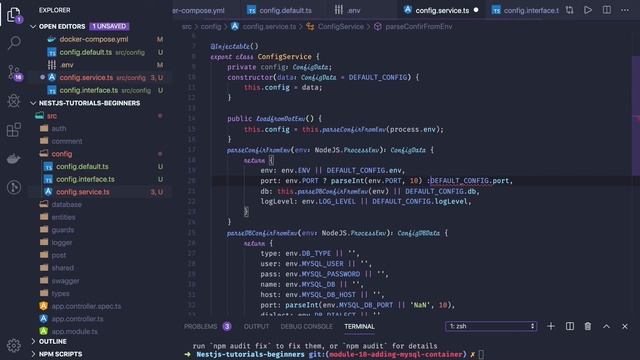Split the editor to the right
This screenshot has width=640, height=360.
tap(607, 10)
